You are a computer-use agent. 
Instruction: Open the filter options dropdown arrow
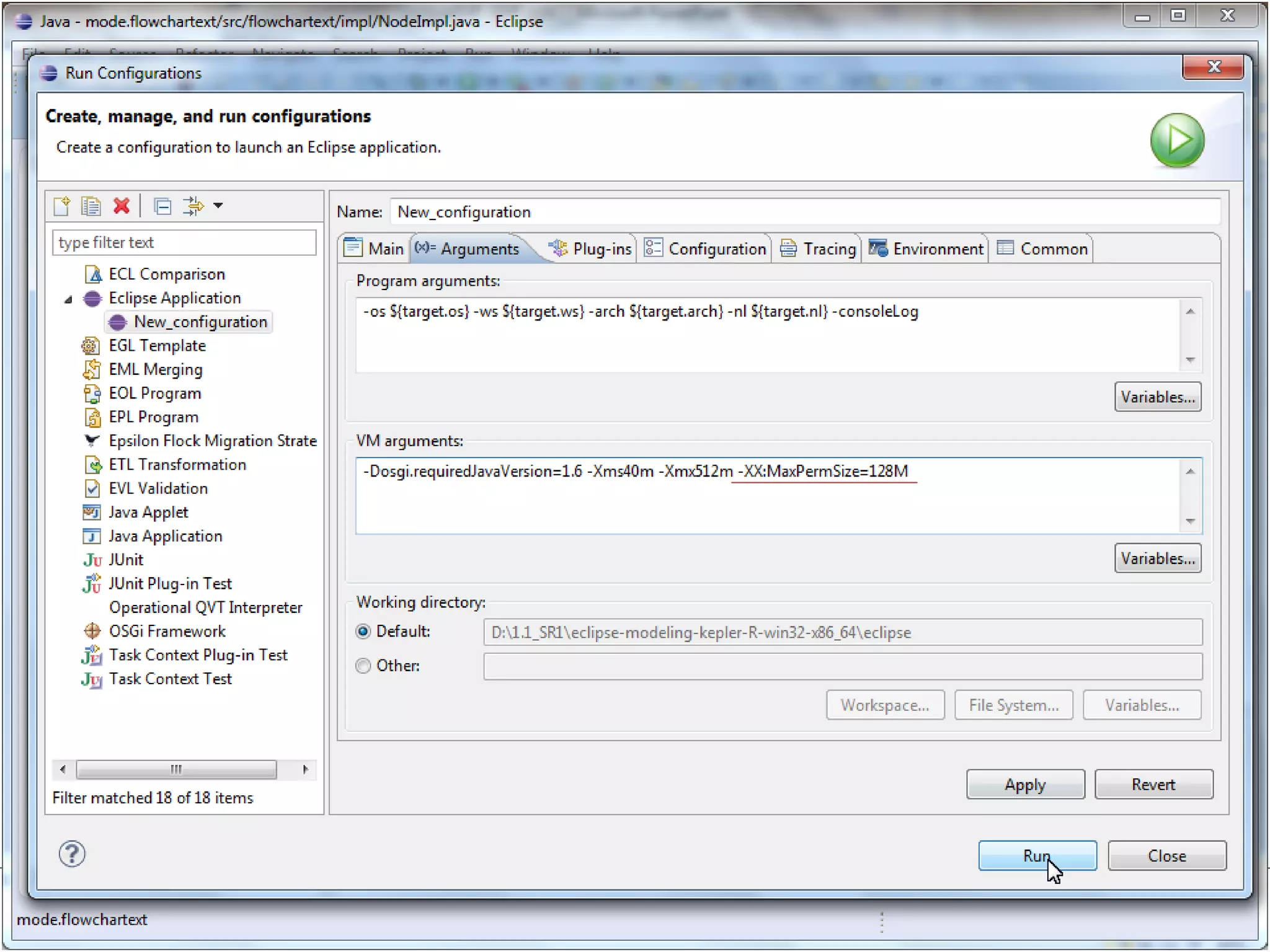[x=218, y=206]
